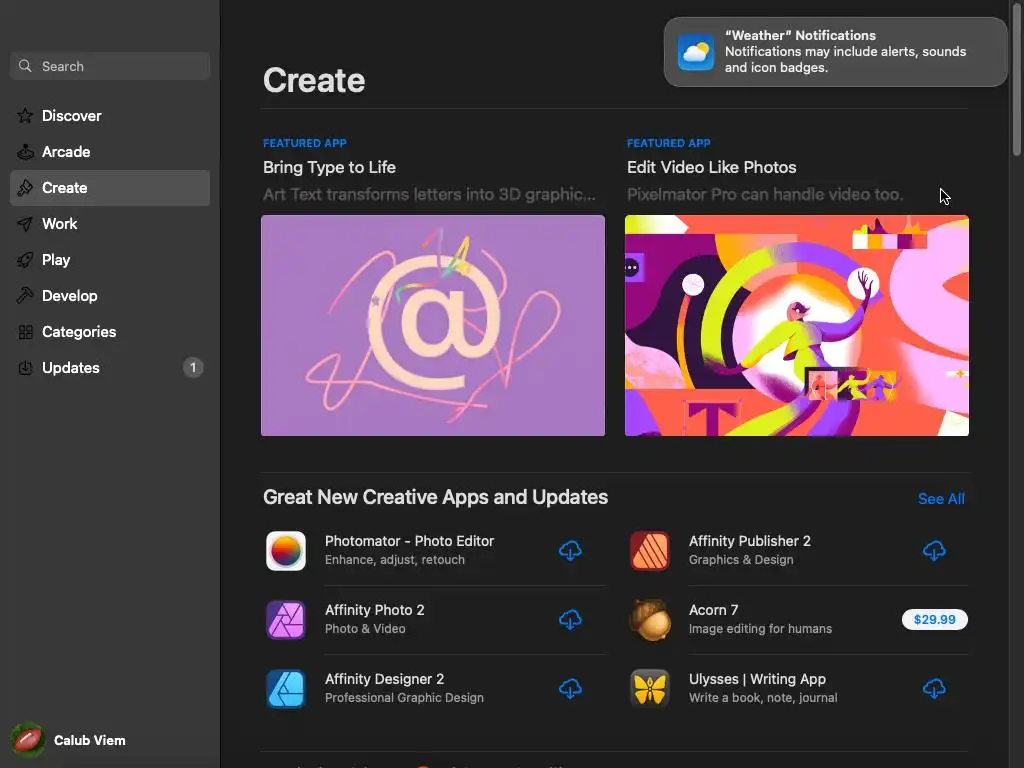Open the Acorn 7 app icon

649,620
